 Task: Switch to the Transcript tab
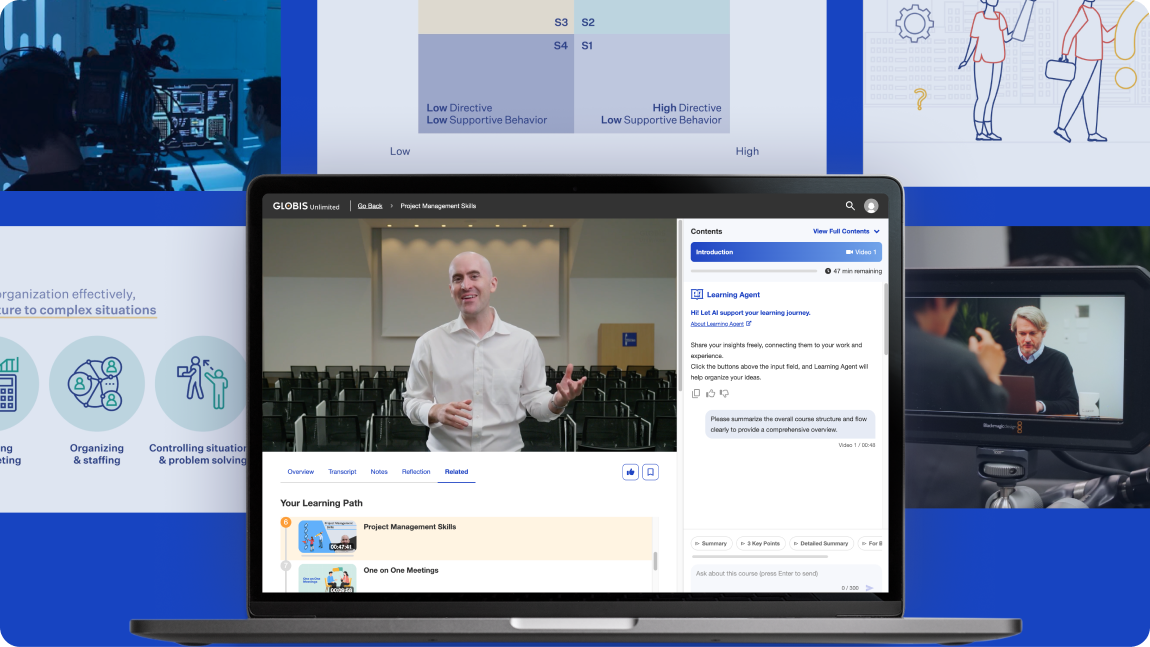click(342, 472)
